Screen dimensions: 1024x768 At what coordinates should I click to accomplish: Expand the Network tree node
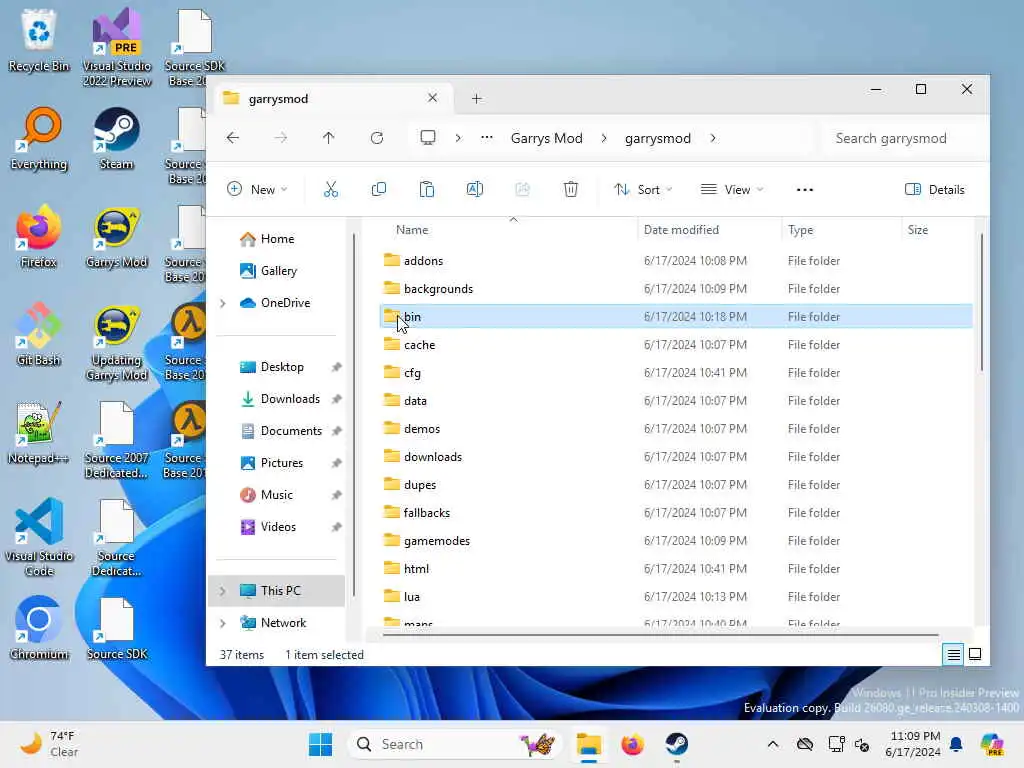click(x=223, y=623)
